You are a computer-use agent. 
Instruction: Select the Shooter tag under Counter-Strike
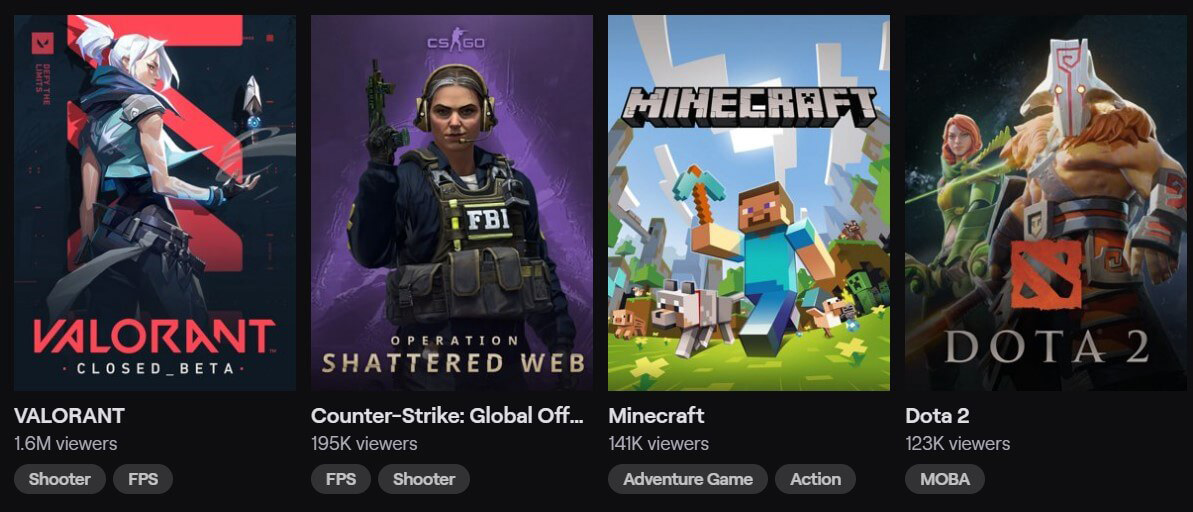click(x=424, y=479)
